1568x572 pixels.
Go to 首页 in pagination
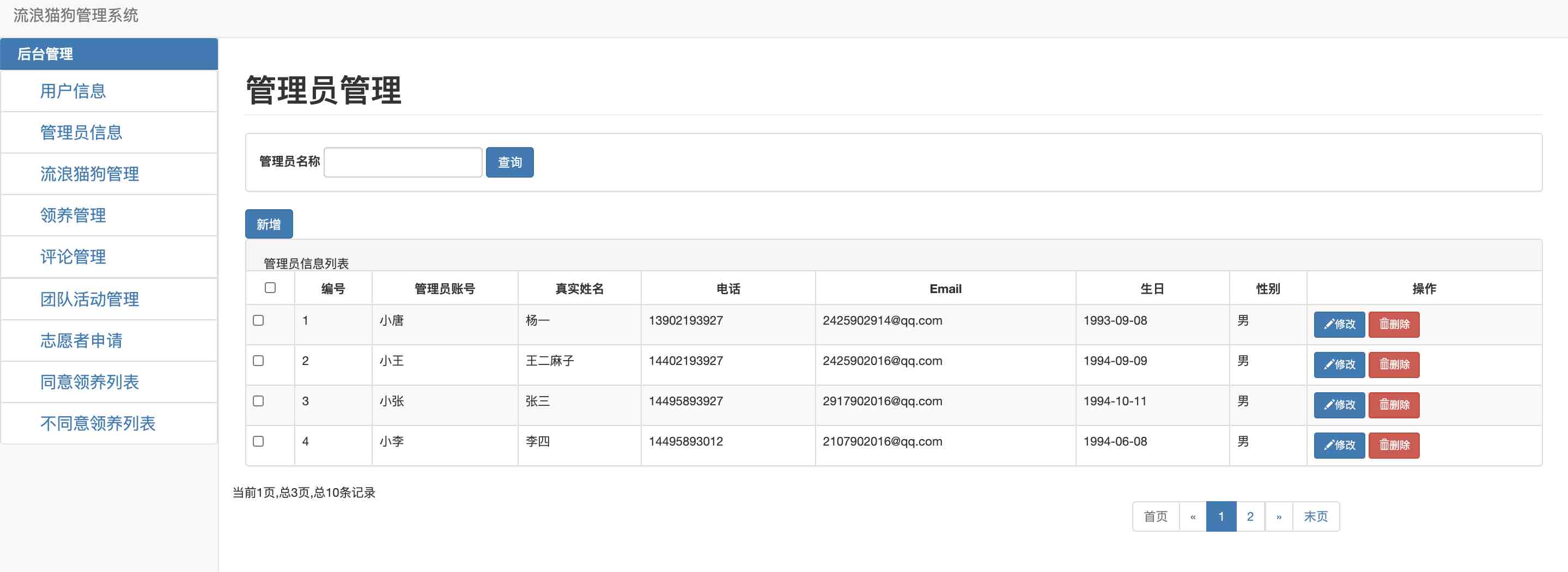point(1156,516)
